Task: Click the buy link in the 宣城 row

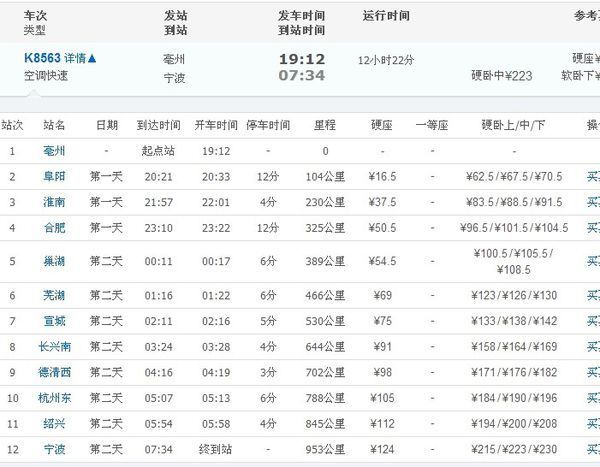Action: pos(593,321)
